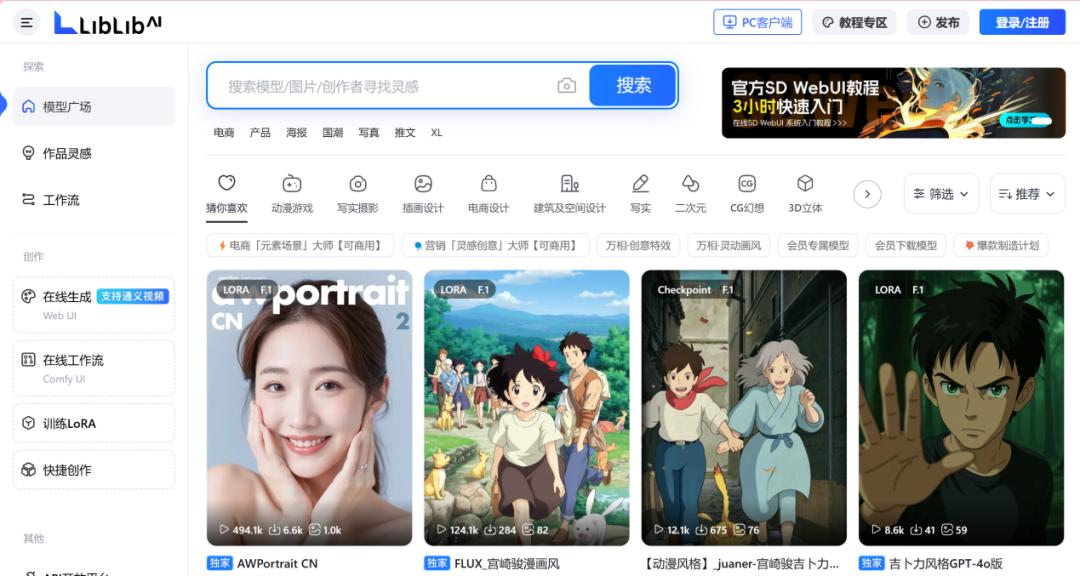Expand more categories with the right arrow
This screenshot has height=576, width=1080.
click(866, 194)
